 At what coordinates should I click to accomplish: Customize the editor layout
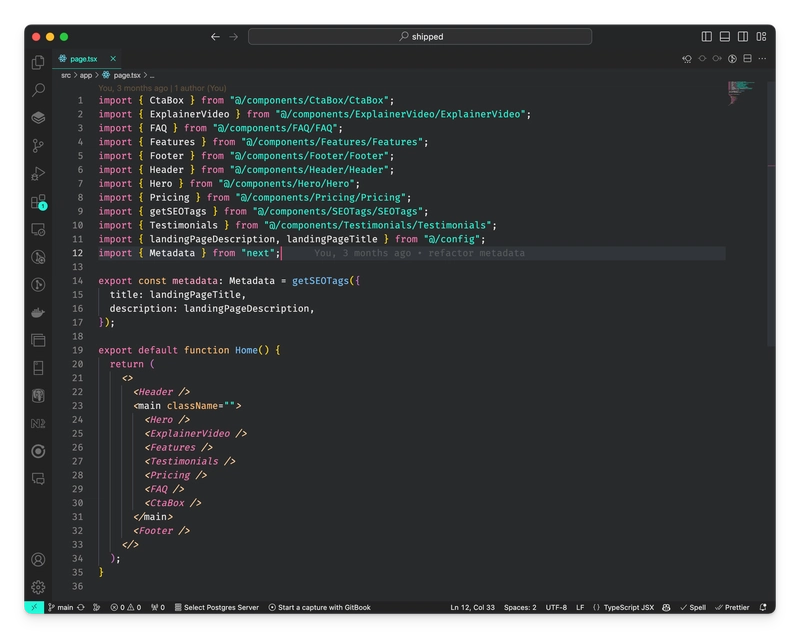761,36
